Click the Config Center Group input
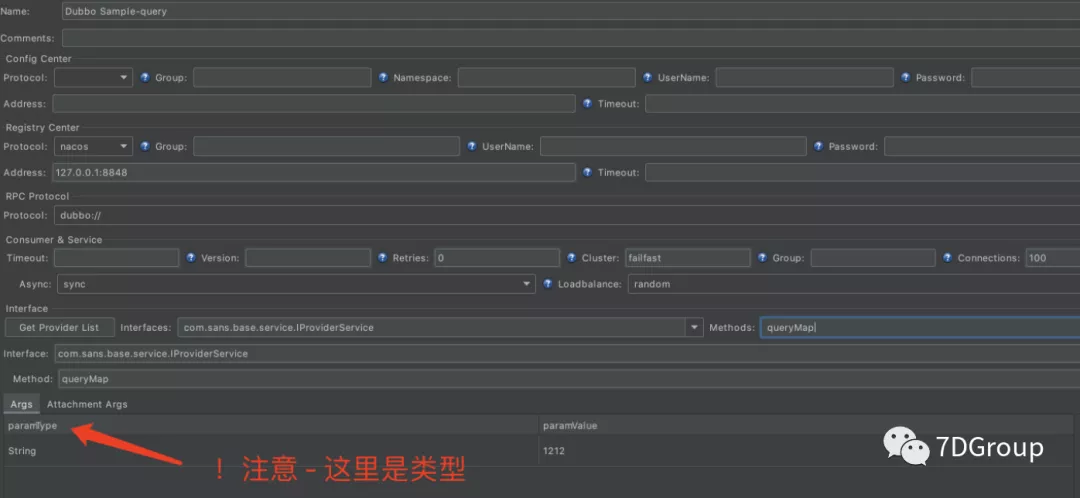The image size is (1080, 498). click(282, 78)
